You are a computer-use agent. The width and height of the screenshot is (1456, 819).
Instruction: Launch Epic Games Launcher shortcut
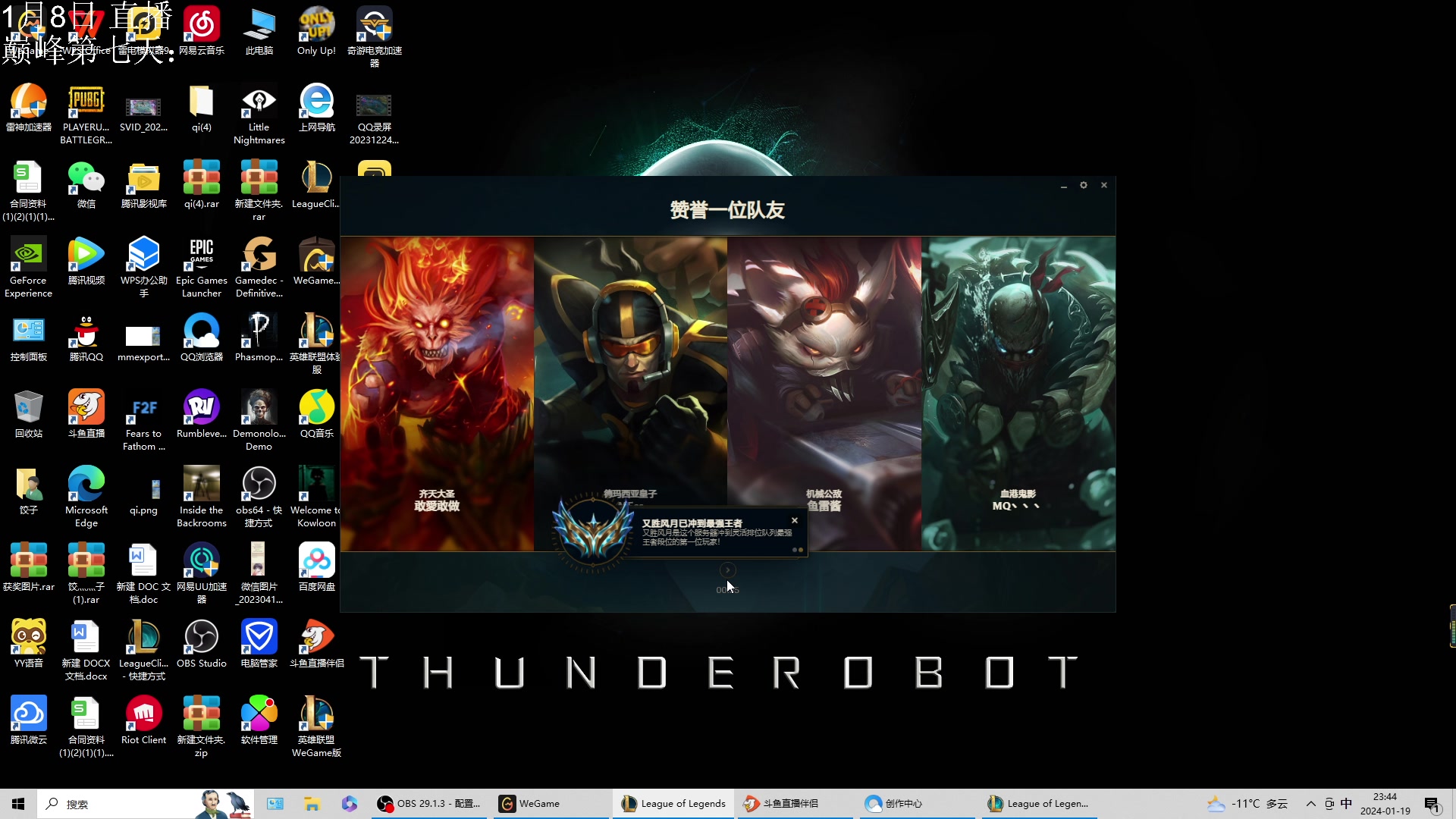tap(202, 268)
